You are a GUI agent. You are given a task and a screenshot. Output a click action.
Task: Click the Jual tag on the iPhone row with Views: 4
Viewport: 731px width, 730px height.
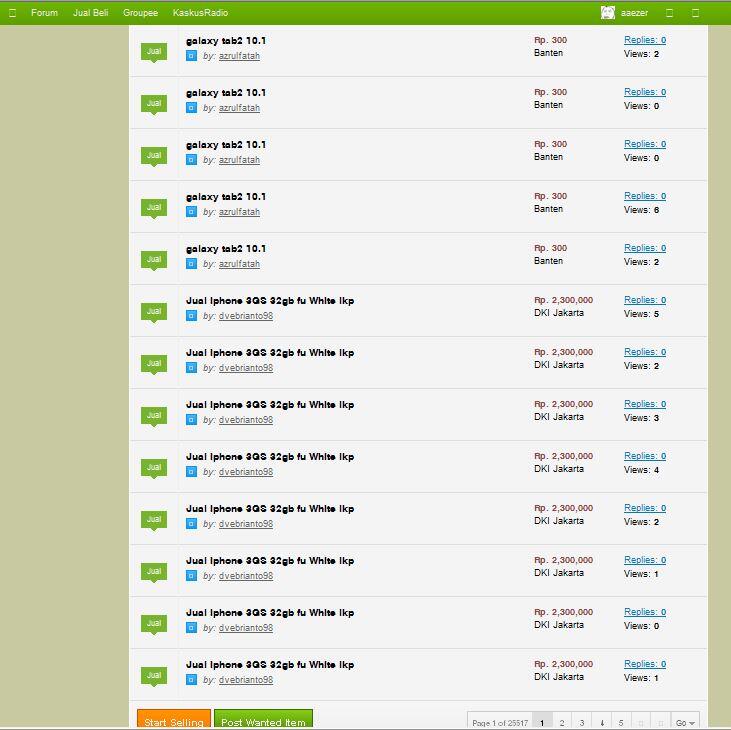point(154,468)
